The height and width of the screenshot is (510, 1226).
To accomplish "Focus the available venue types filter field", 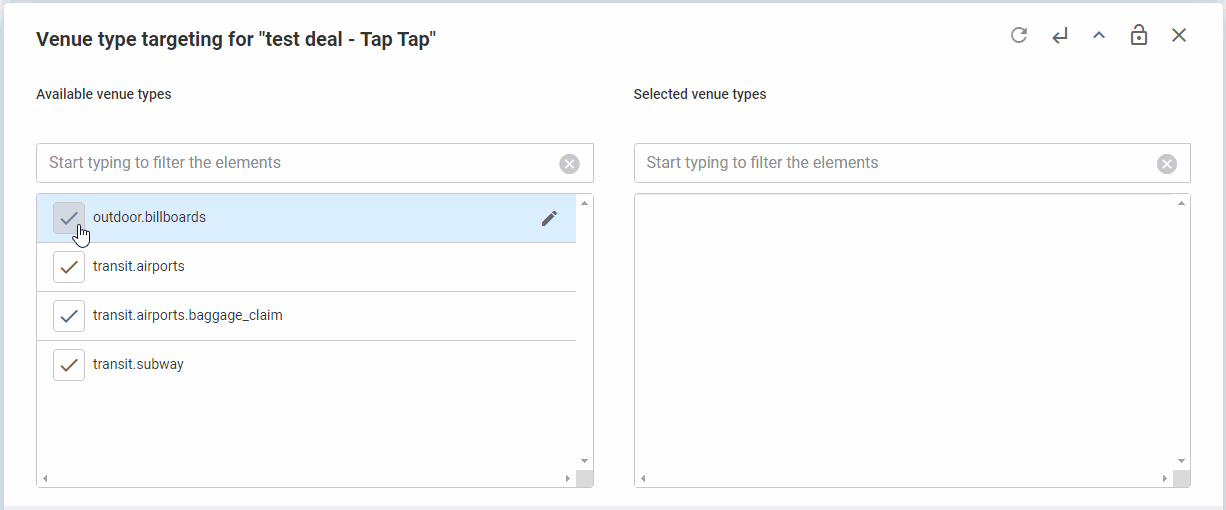I will tap(300, 163).
